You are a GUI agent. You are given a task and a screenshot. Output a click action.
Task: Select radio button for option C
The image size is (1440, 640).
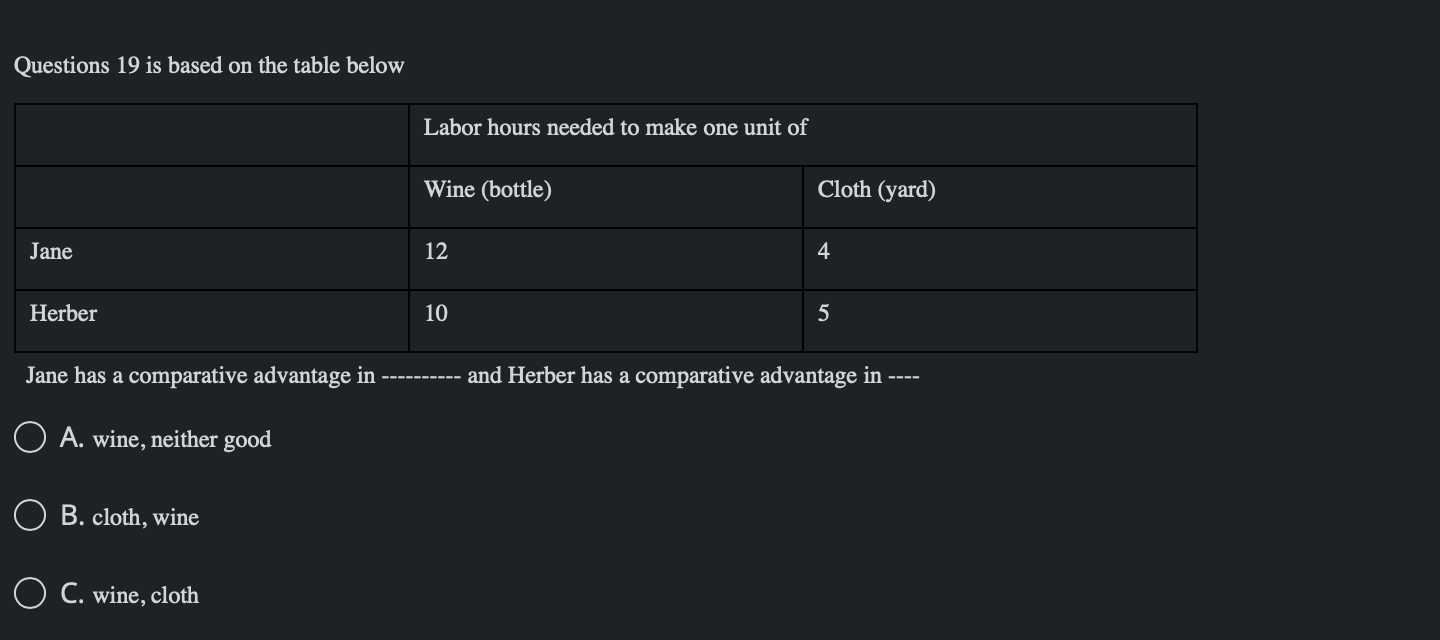[x=30, y=591]
